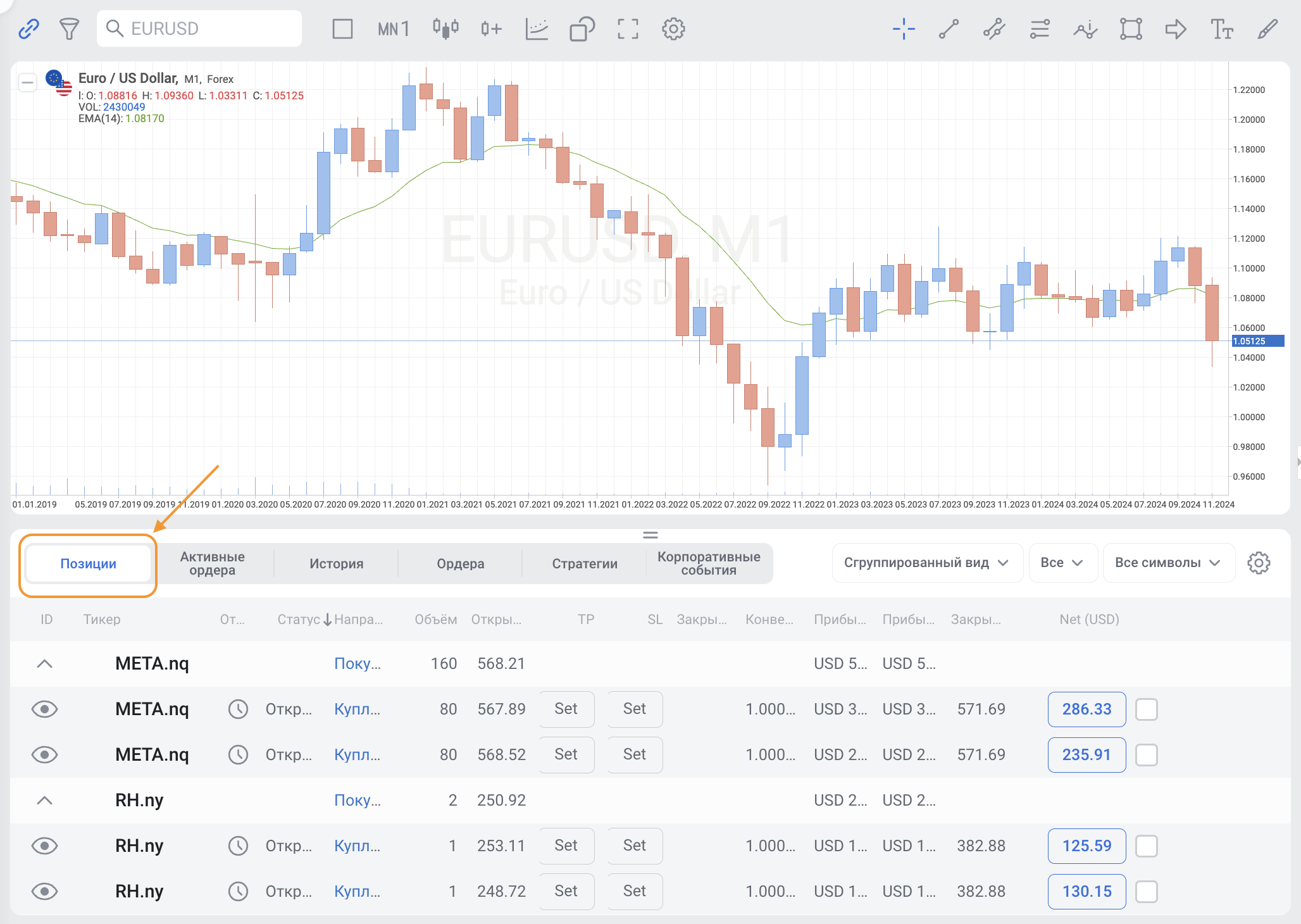
Task: Click Set TP for first META.nq position
Action: click(566, 709)
